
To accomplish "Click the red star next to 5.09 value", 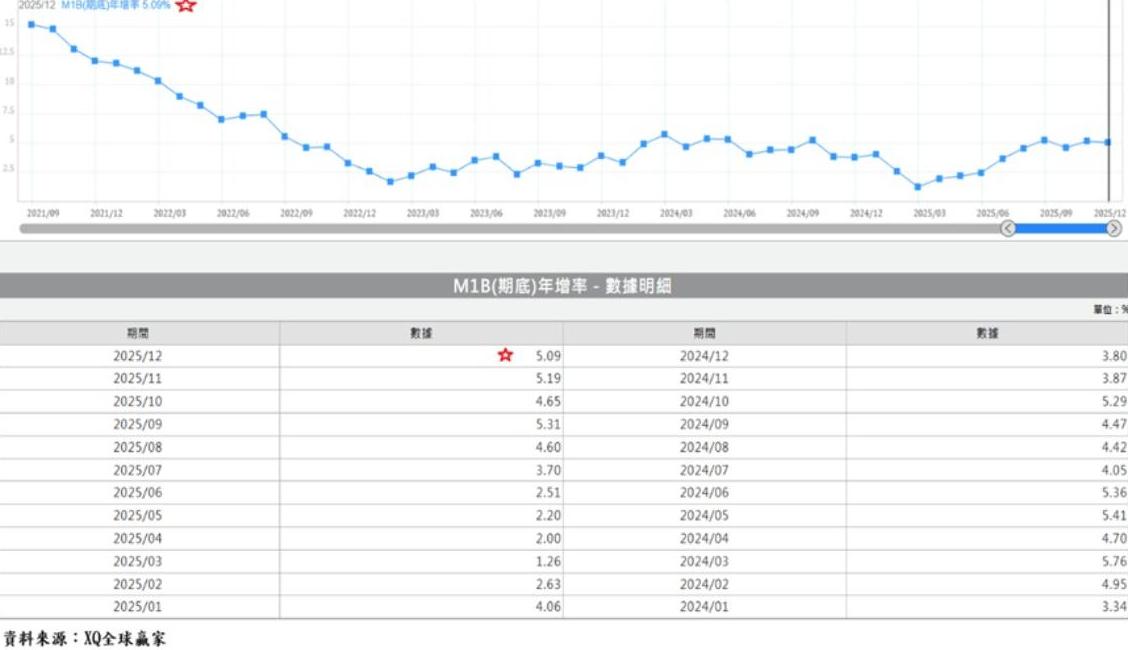I will pos(505,355).
